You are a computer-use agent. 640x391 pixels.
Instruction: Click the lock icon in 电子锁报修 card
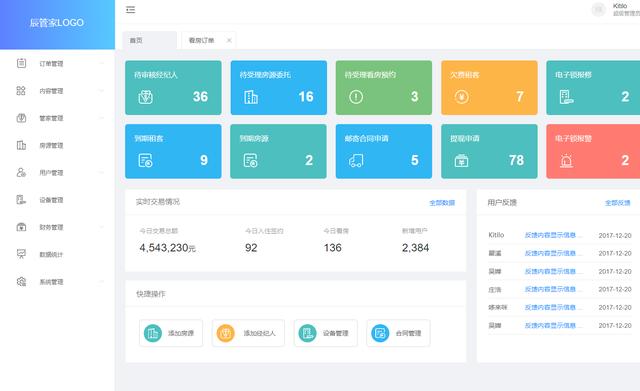566,97
